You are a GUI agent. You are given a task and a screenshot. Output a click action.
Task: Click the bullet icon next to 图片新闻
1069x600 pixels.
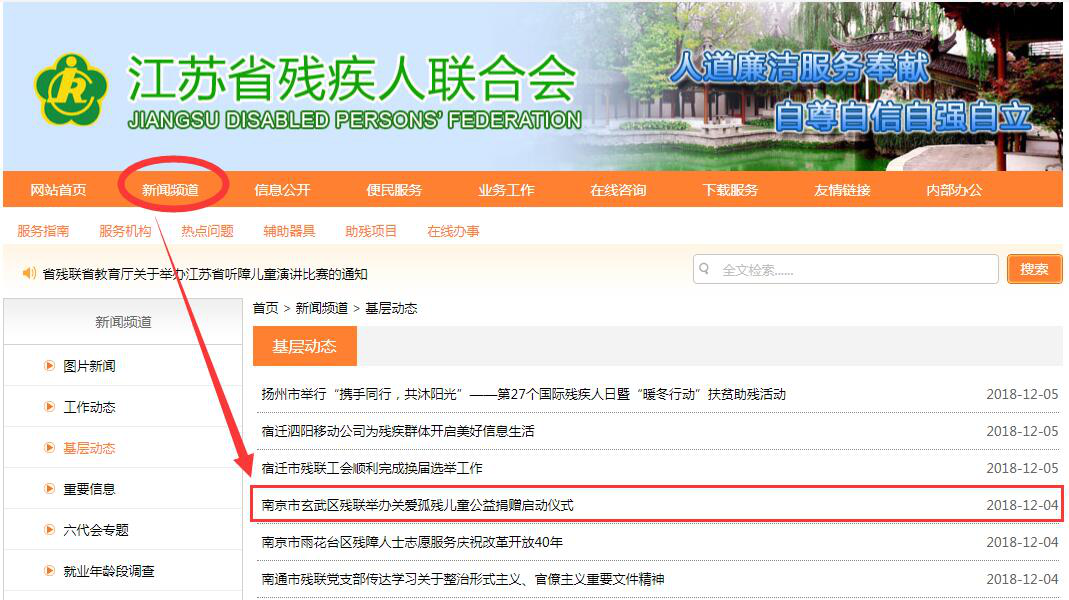[49, 366]
